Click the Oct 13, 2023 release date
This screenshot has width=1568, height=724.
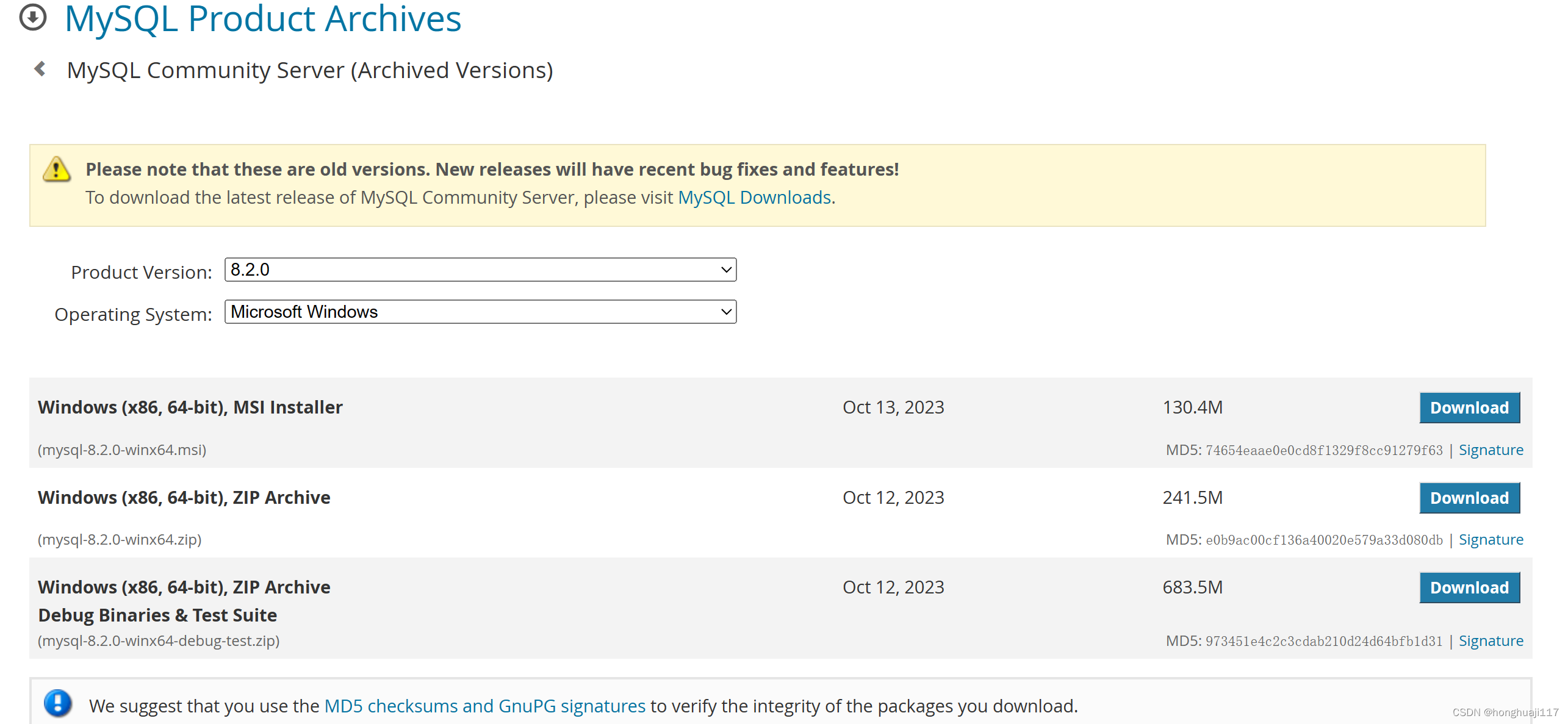[x=893, y=407]
